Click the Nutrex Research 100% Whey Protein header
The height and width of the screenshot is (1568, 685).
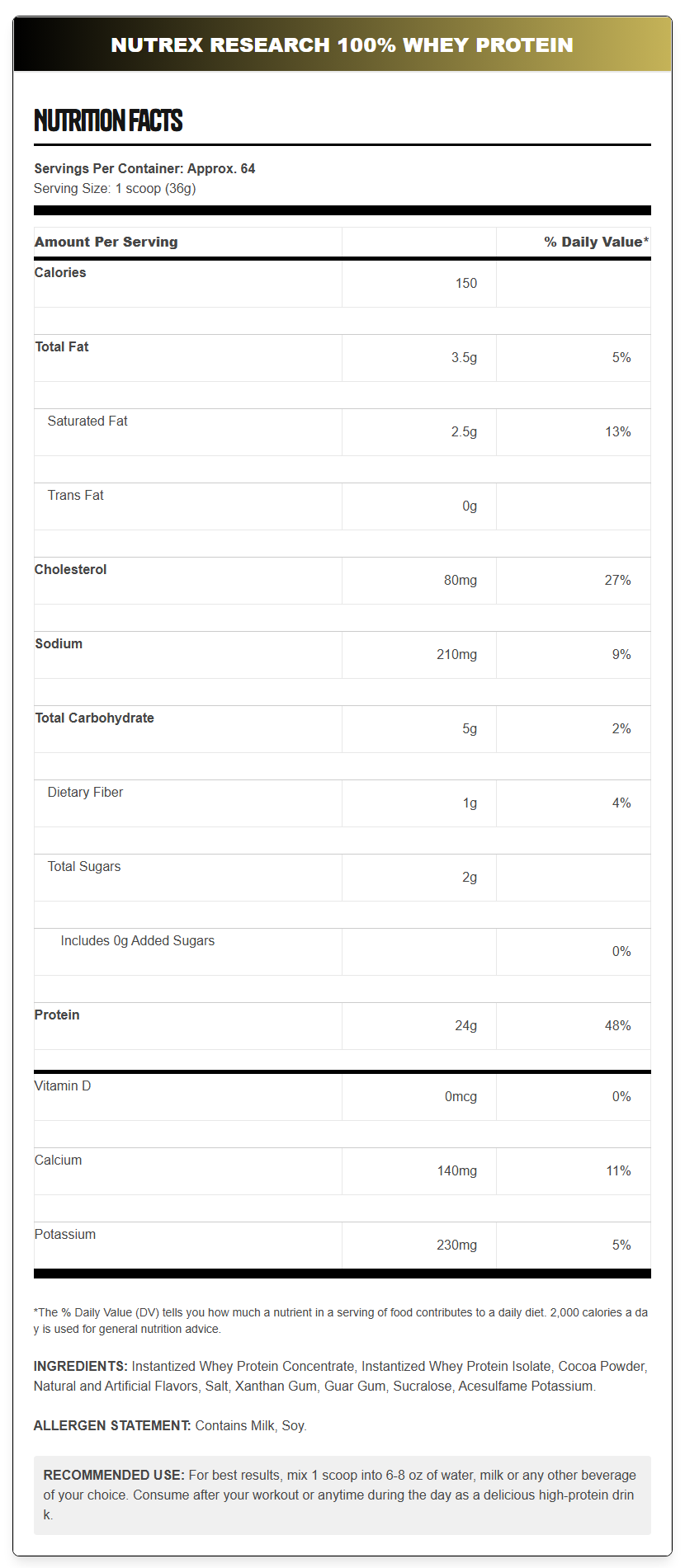tap(342, 45)
